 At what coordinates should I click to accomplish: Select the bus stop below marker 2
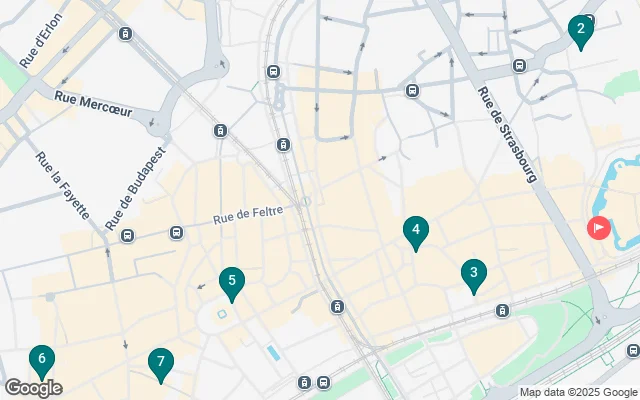click(x=519, y=65)
